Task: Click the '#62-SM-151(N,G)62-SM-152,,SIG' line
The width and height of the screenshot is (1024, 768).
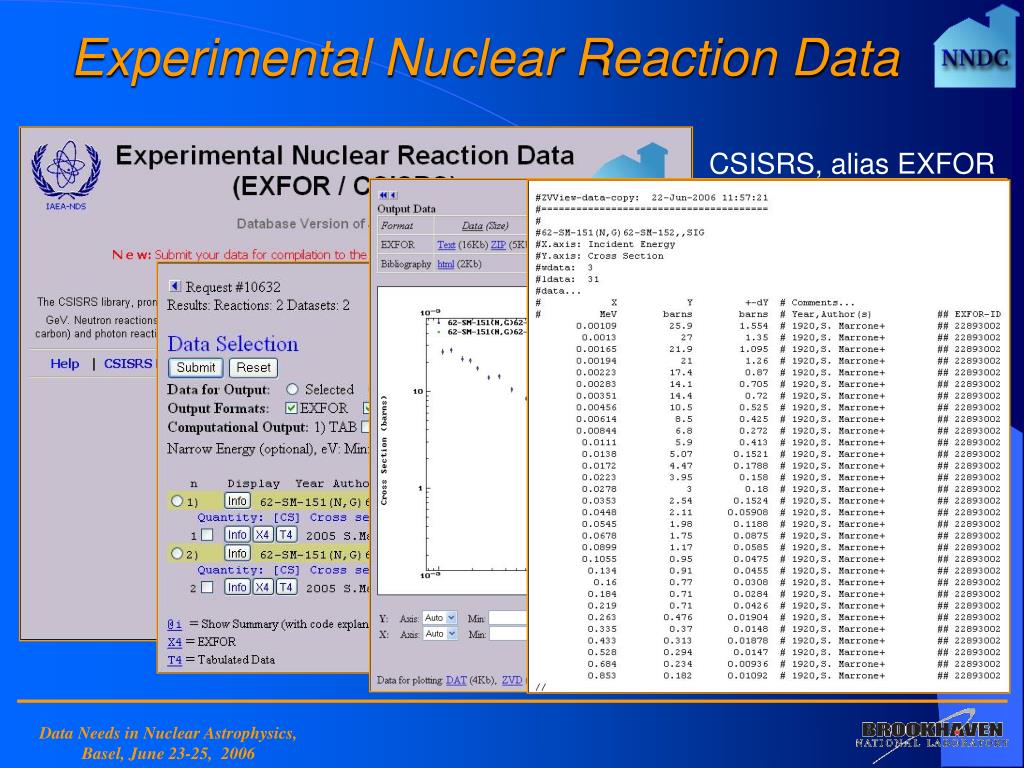Action: [620, 232]
